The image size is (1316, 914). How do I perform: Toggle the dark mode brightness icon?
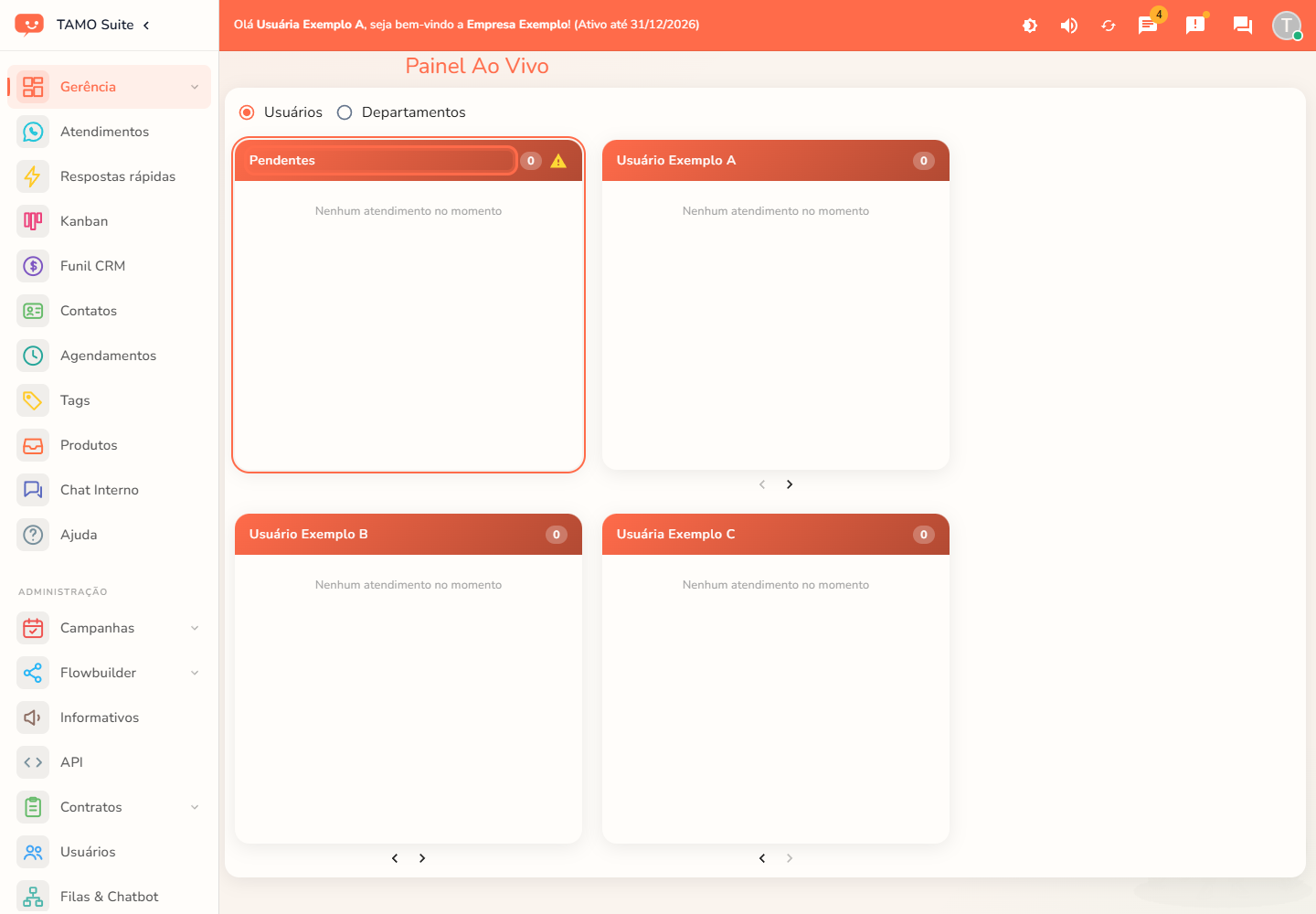pos(1030,26)
